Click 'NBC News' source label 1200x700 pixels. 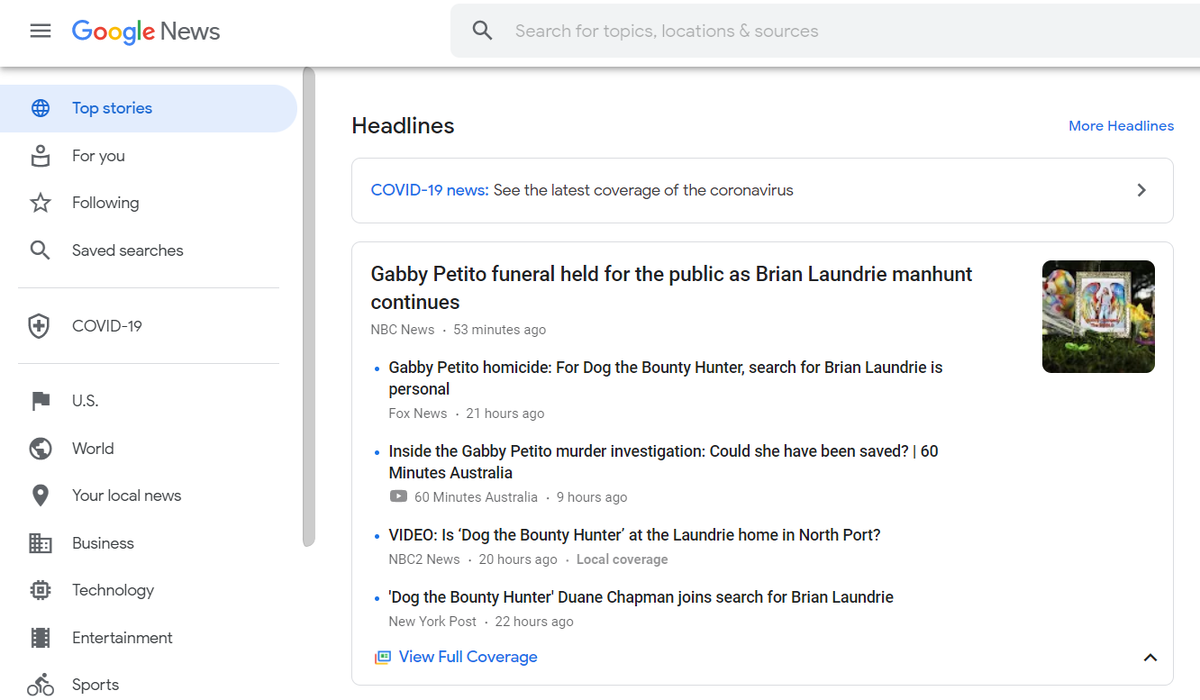click(x=403, y=330)
